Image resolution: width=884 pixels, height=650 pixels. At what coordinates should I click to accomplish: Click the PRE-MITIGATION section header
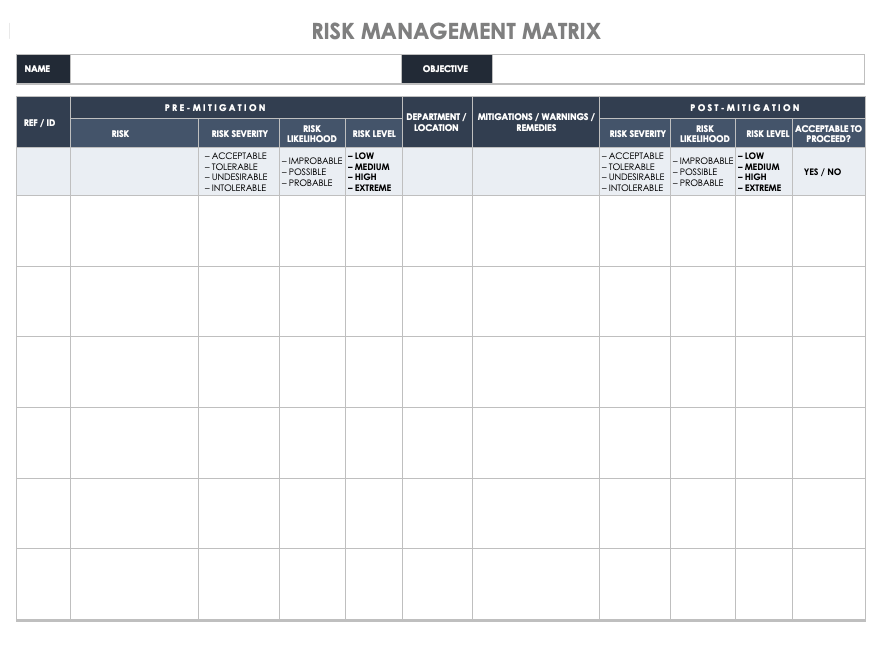point(236,107)
